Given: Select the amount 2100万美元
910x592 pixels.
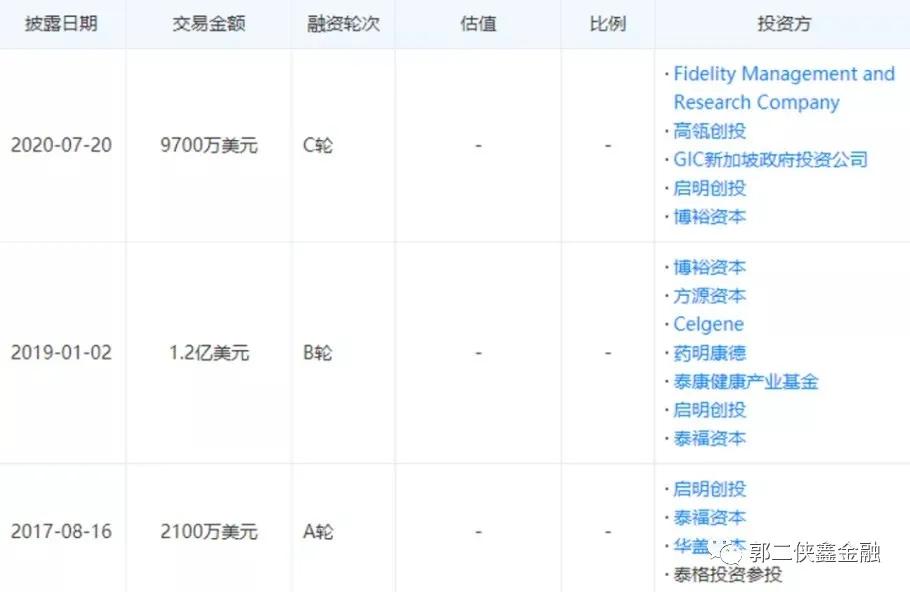Looking at the screenshot, I should (x=209, y=531).
